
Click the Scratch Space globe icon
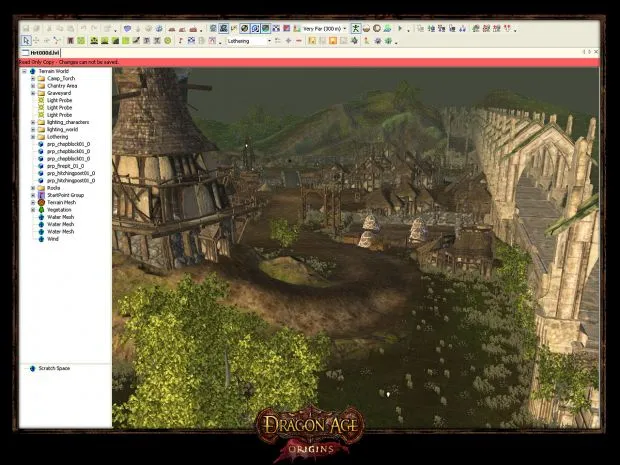tap(33, 369)
